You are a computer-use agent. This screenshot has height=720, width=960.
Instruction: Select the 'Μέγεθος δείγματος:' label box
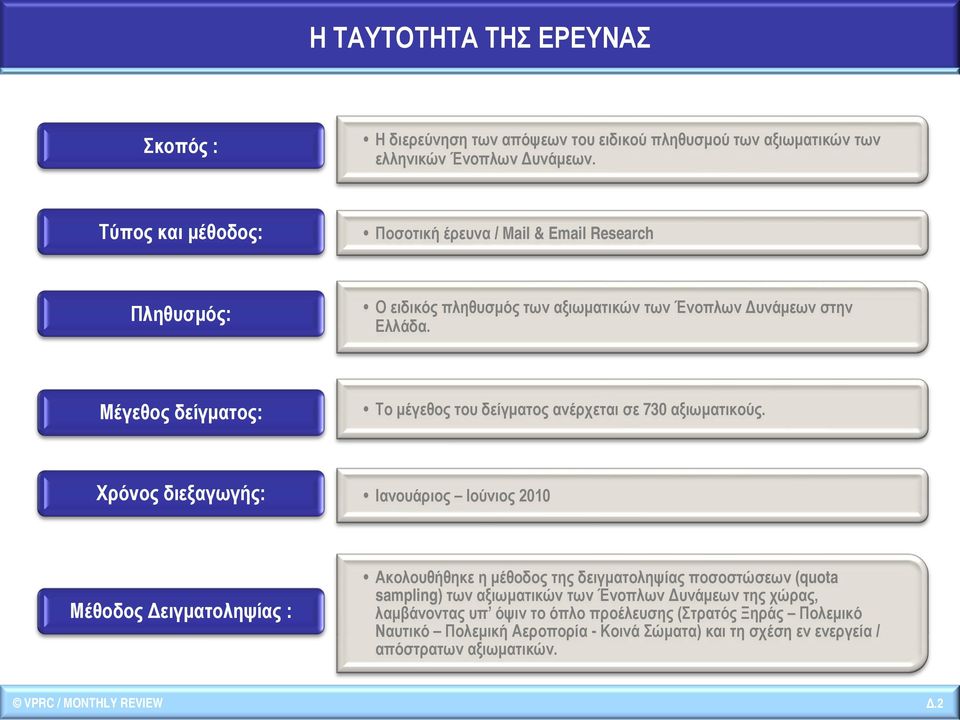point(181,413)
